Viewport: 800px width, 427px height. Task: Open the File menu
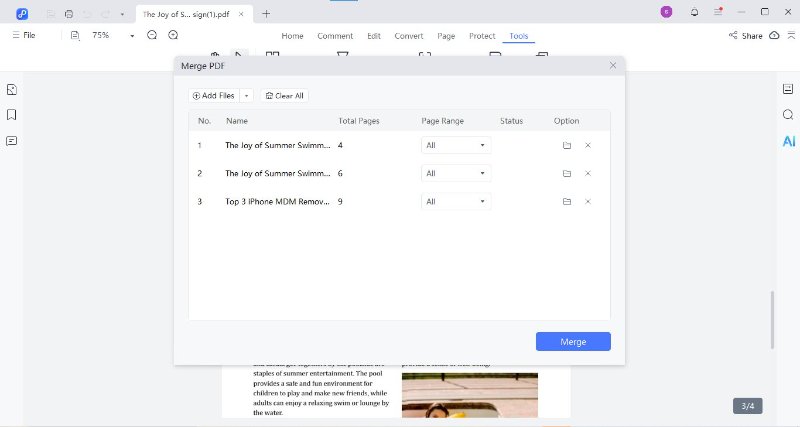click(x=24, y=35)
